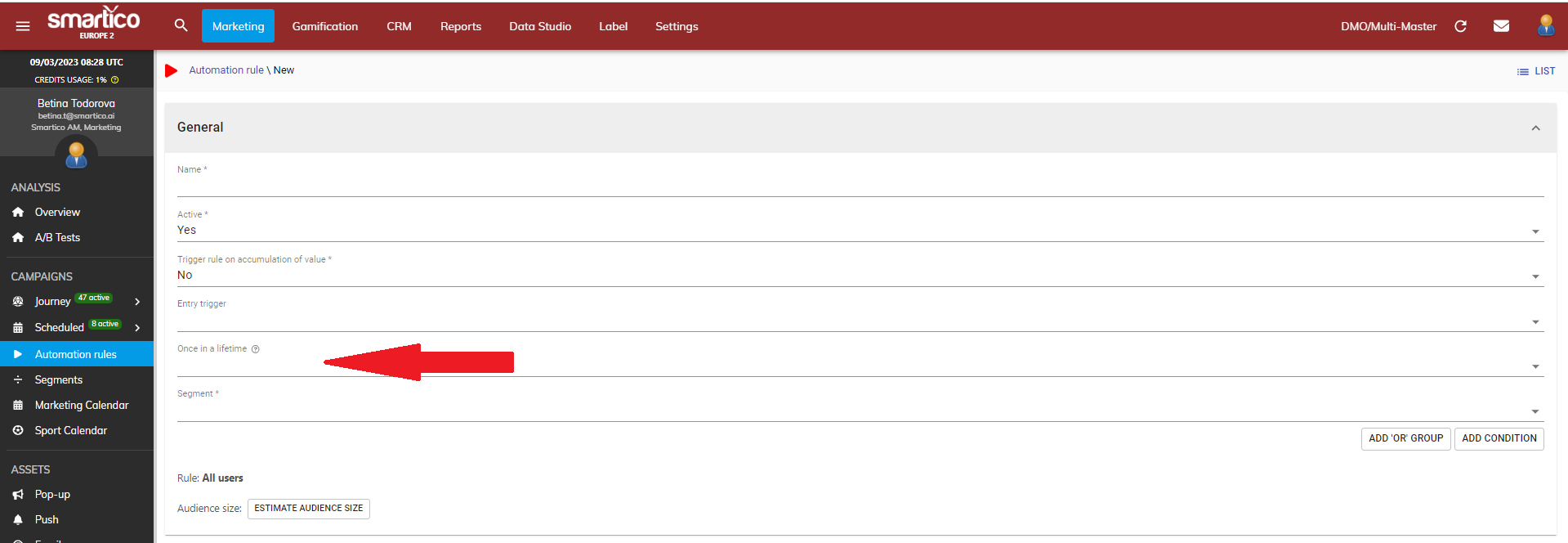Open the hamburger menu icon
This screenshot has width=1568, height=543.
[23, 26]
